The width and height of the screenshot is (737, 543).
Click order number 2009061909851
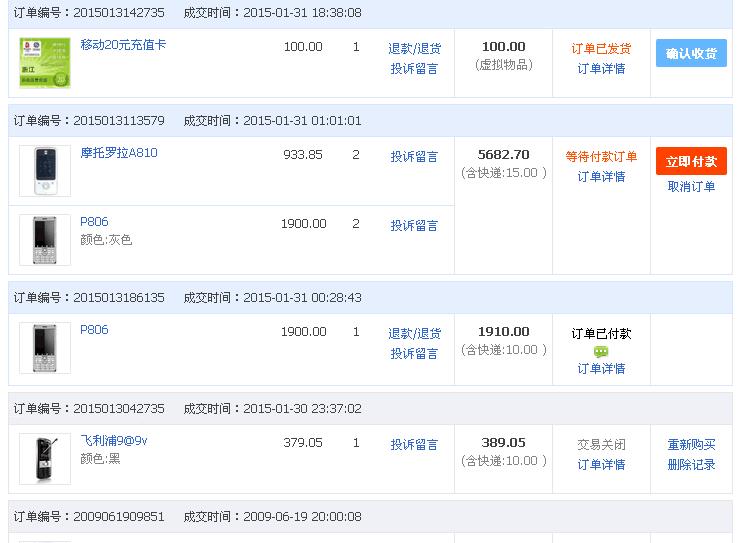119,517
